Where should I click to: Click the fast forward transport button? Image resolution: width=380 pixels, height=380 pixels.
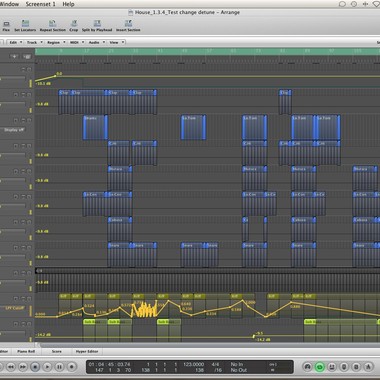[23, 367]
